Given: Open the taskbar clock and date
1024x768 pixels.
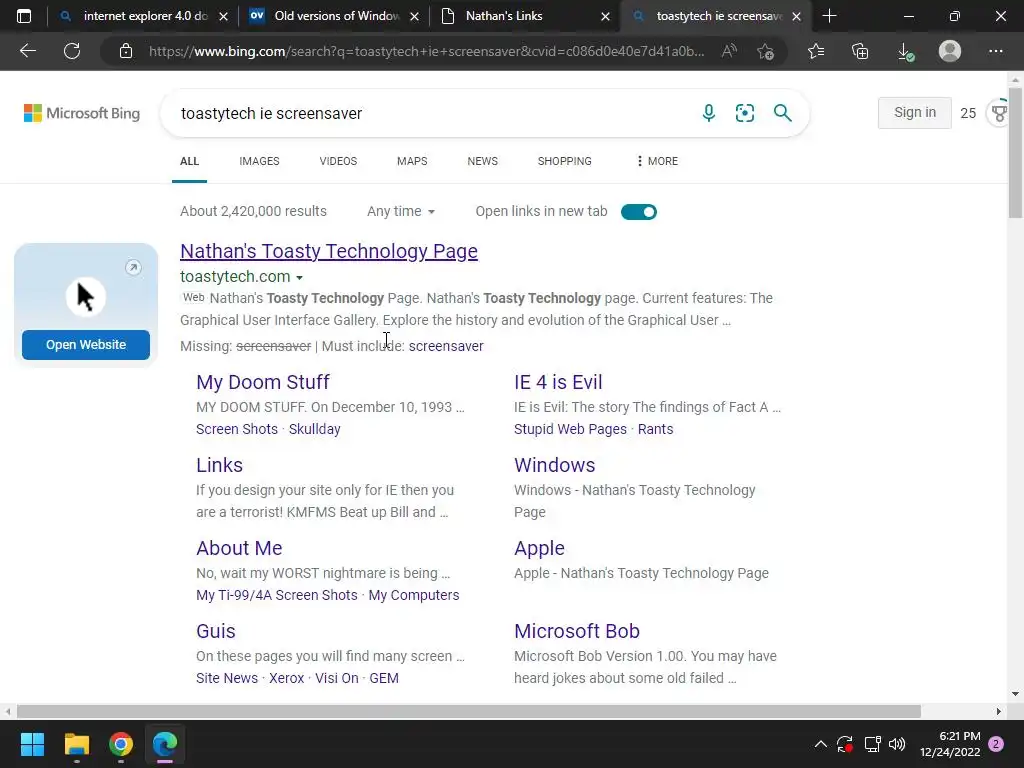Looking at the screenshot, I should (950, 744).
